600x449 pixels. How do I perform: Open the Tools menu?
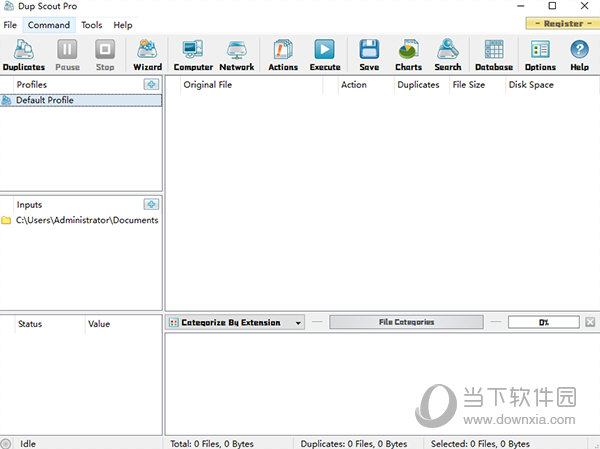click(x=91, y=25)
